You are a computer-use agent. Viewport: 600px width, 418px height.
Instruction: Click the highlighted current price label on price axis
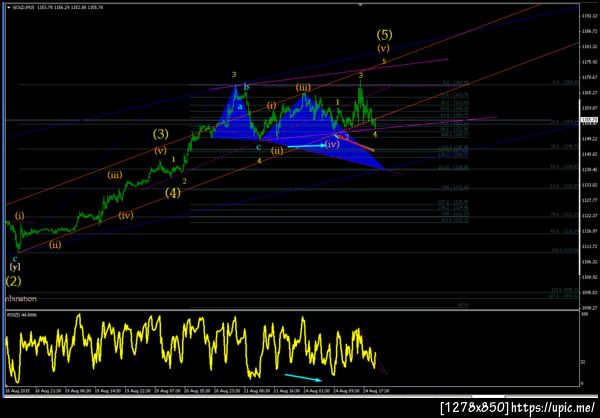[589, 120]
